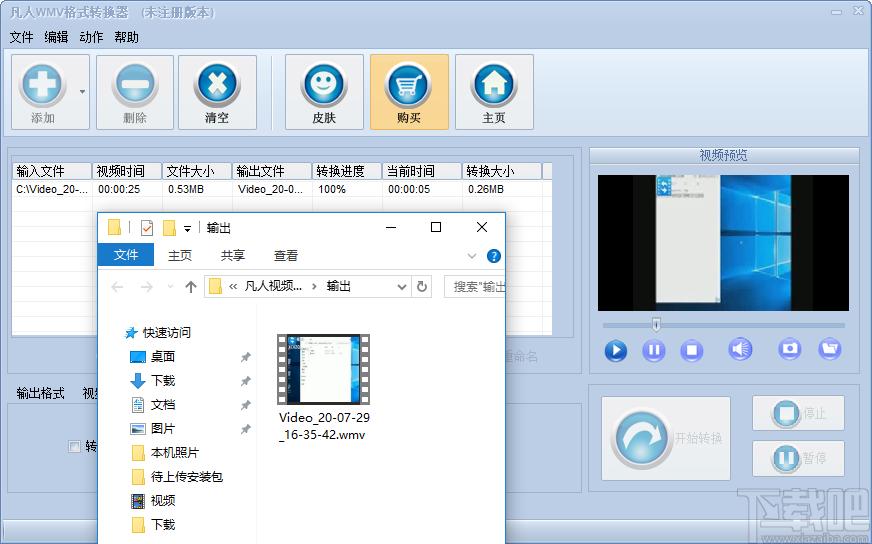Open the 编辑 menu
The width and height of the screenshot is (872, 544).
coord(56,37)
